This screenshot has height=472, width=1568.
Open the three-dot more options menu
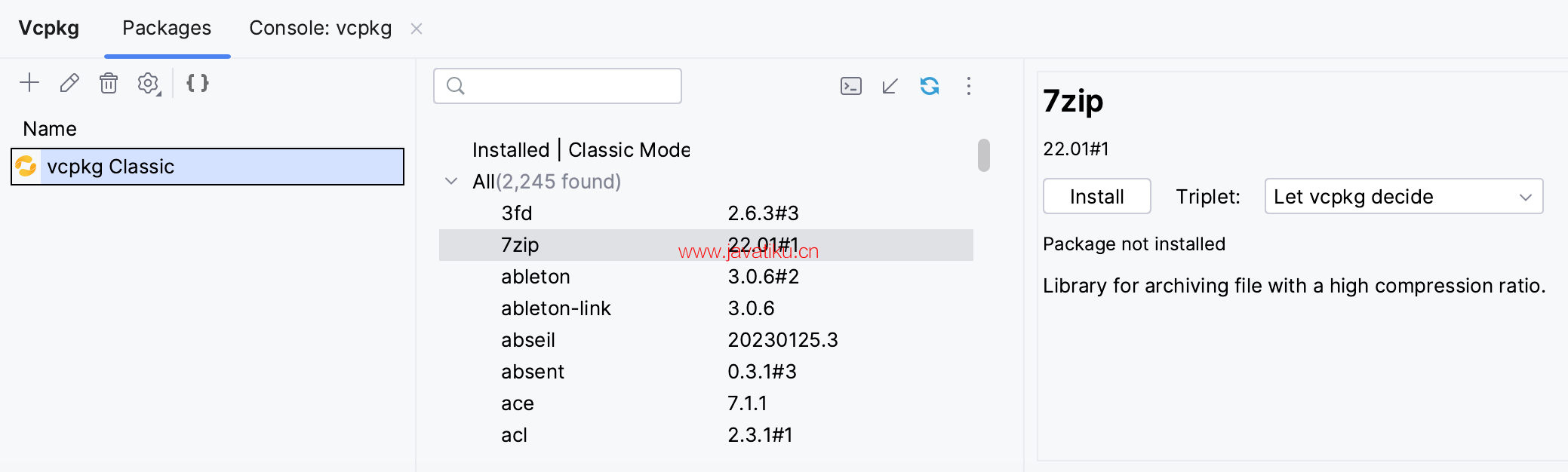[x=969, y=86]
